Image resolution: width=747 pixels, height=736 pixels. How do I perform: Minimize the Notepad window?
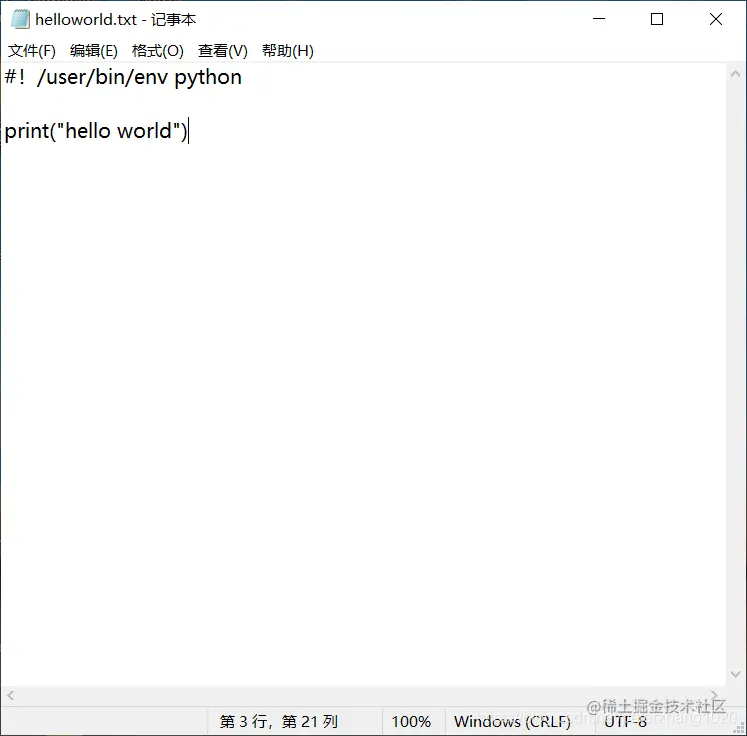(x=599, y=19)
